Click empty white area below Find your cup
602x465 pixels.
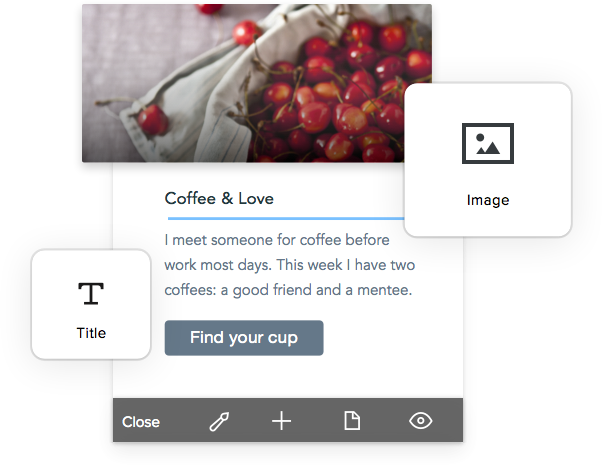(288, 376)
